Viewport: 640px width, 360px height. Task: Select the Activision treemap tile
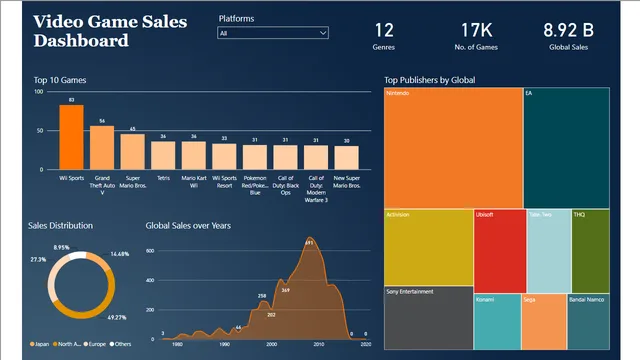tap(429, 247)
